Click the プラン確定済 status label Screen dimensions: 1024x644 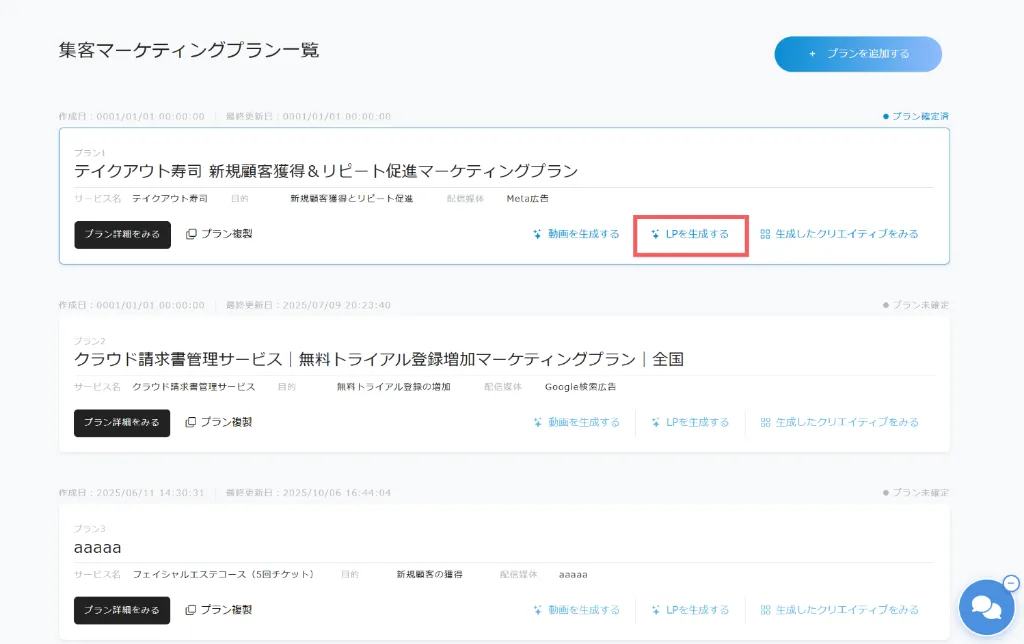(916, 116)
